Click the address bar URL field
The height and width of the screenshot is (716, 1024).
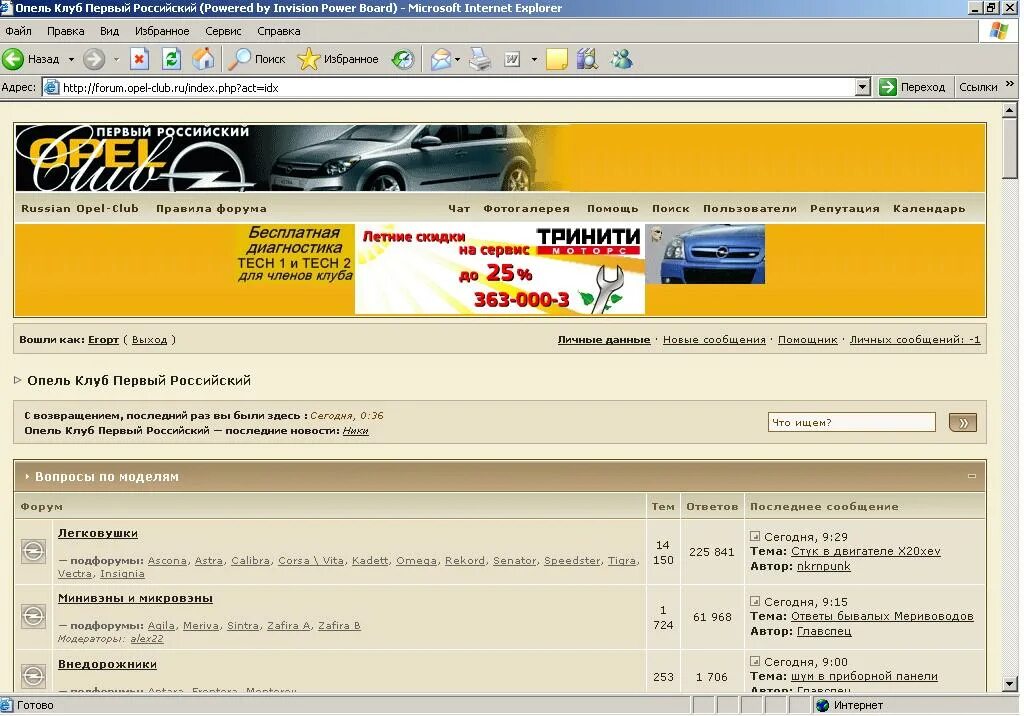[x=449, y=87]
